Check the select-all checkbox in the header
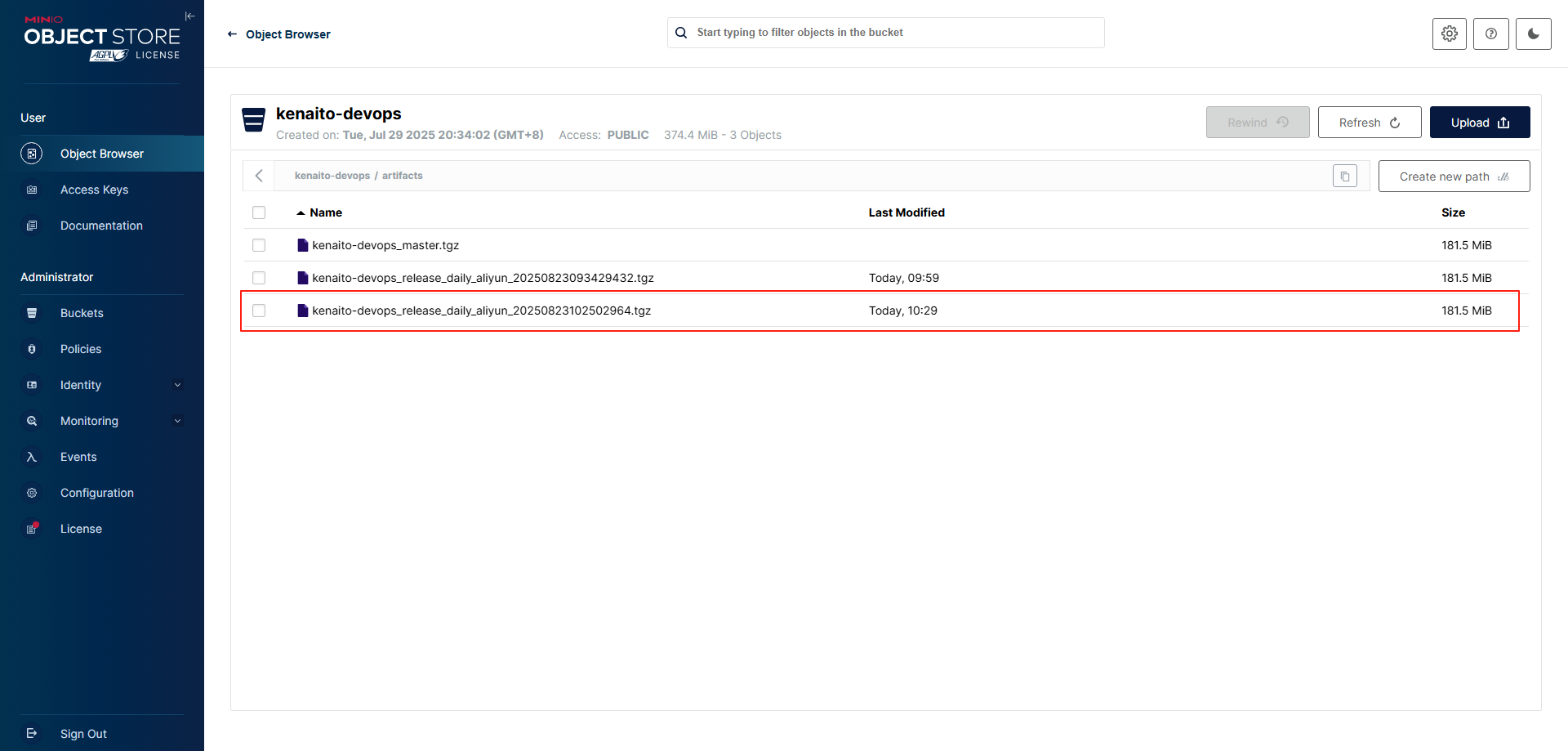 (259, 212)
